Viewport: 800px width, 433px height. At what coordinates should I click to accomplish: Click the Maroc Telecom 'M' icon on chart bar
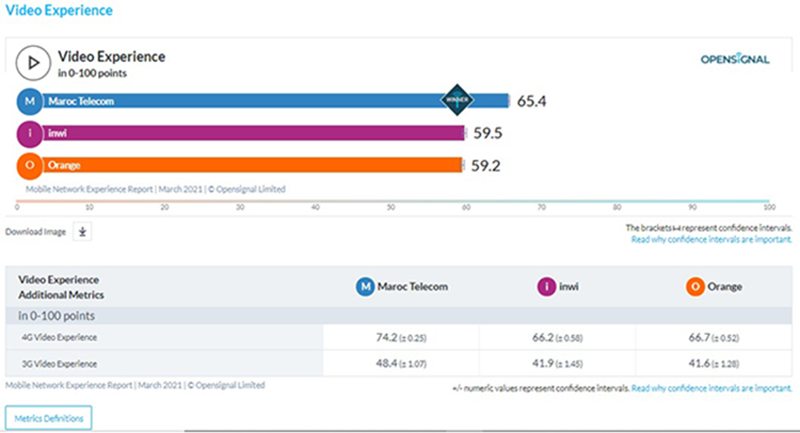(x=30, y=101)
